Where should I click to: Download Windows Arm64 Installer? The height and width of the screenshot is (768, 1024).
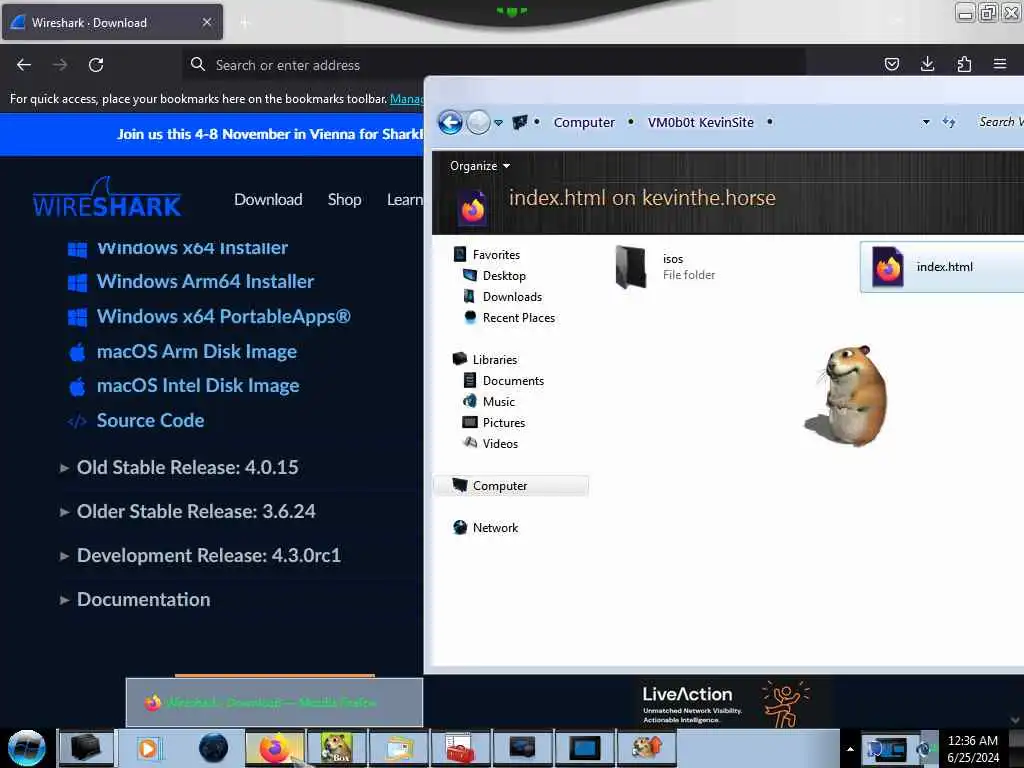(x=205, y=281)
